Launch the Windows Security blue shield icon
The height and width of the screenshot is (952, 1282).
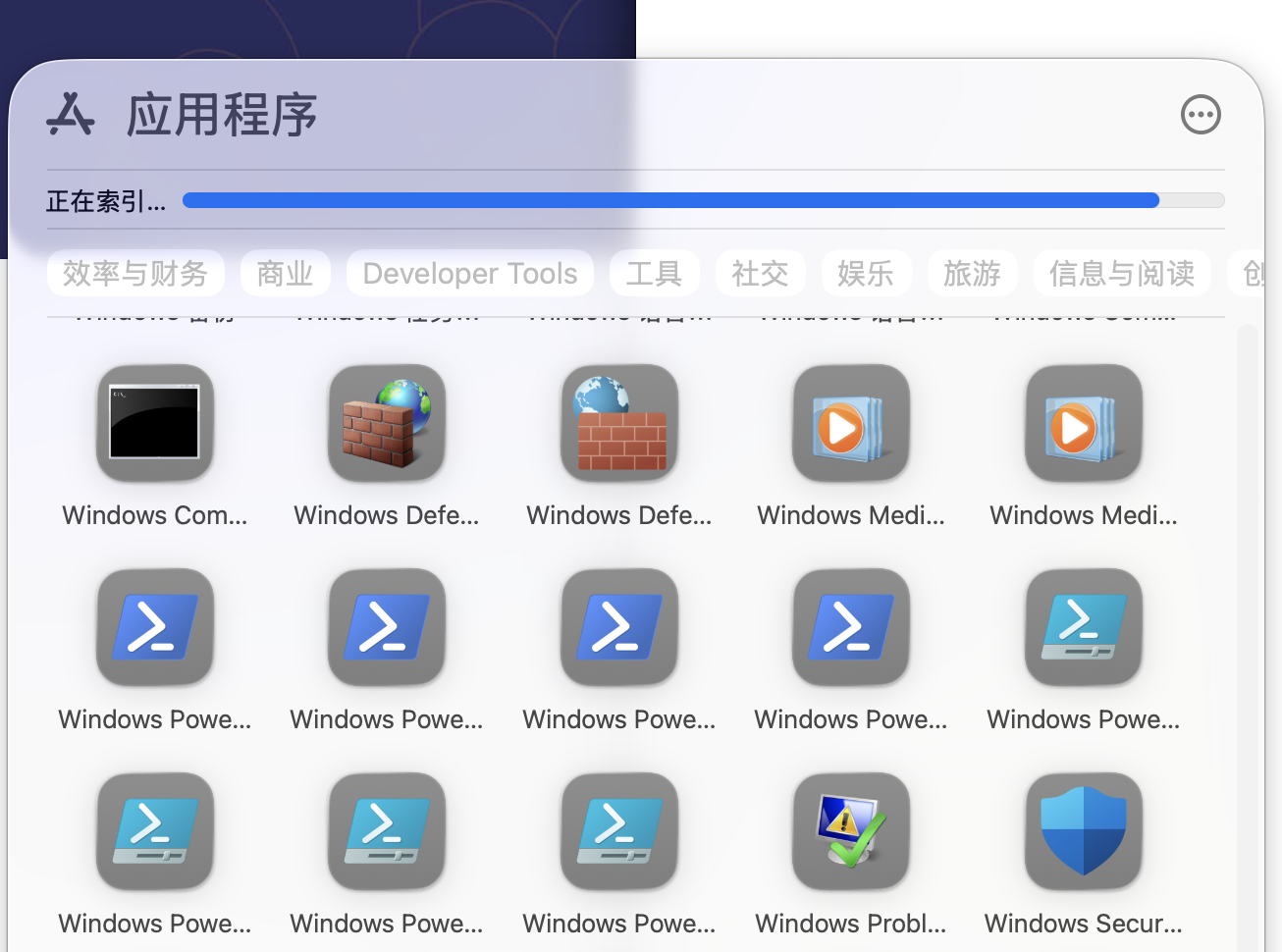(1084, 831)
